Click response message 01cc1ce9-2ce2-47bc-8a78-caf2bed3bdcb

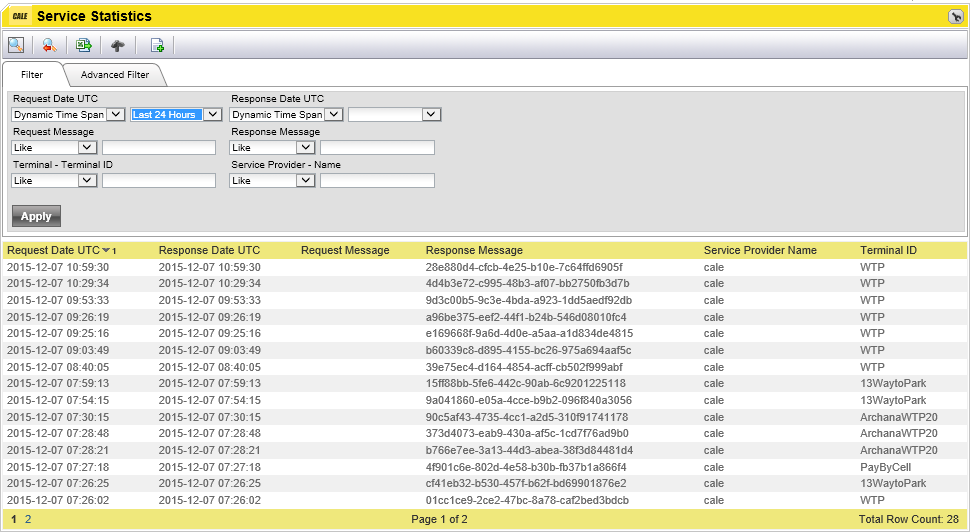(527, 500)
